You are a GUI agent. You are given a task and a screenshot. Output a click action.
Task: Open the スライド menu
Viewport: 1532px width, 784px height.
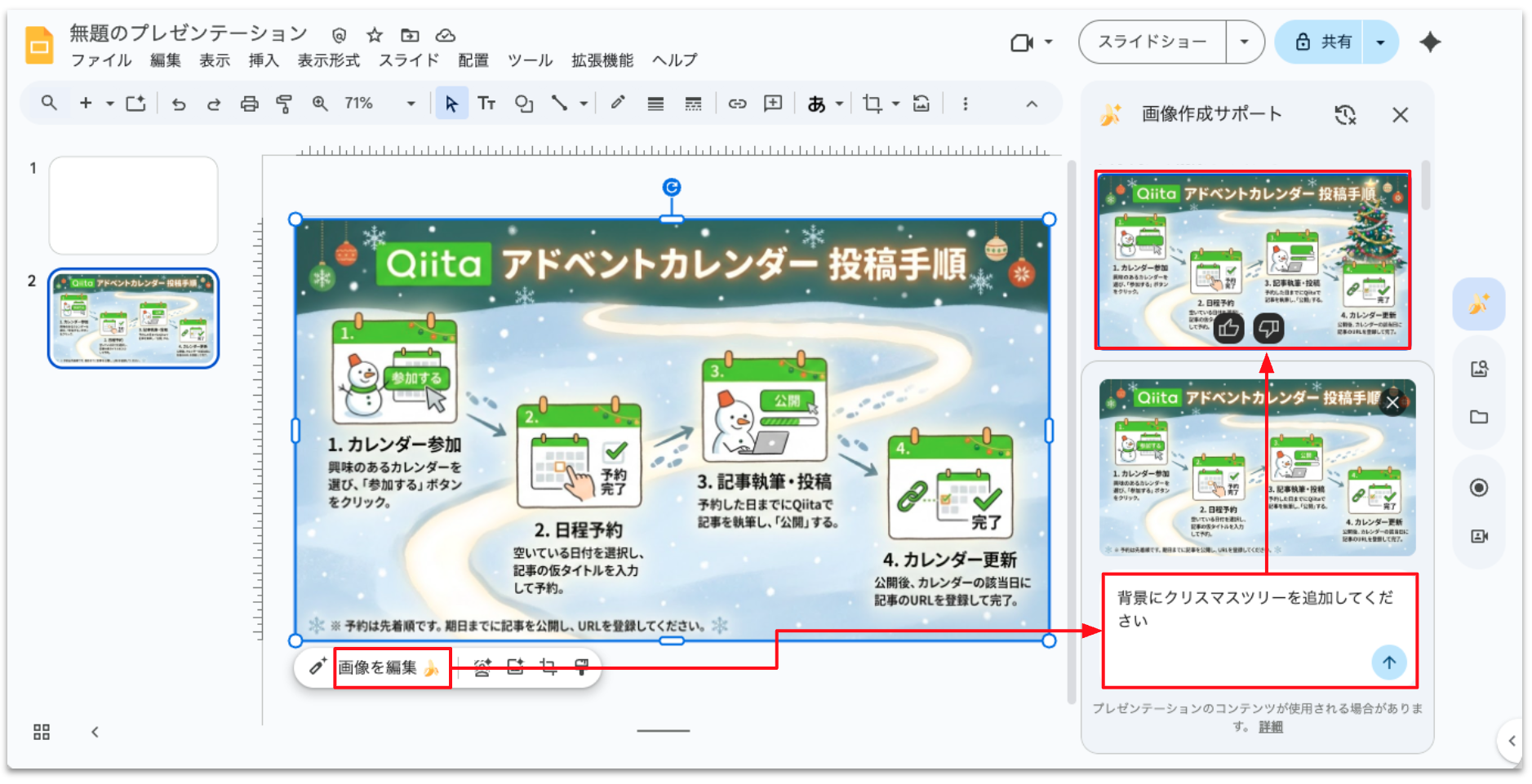pos(409,60)
